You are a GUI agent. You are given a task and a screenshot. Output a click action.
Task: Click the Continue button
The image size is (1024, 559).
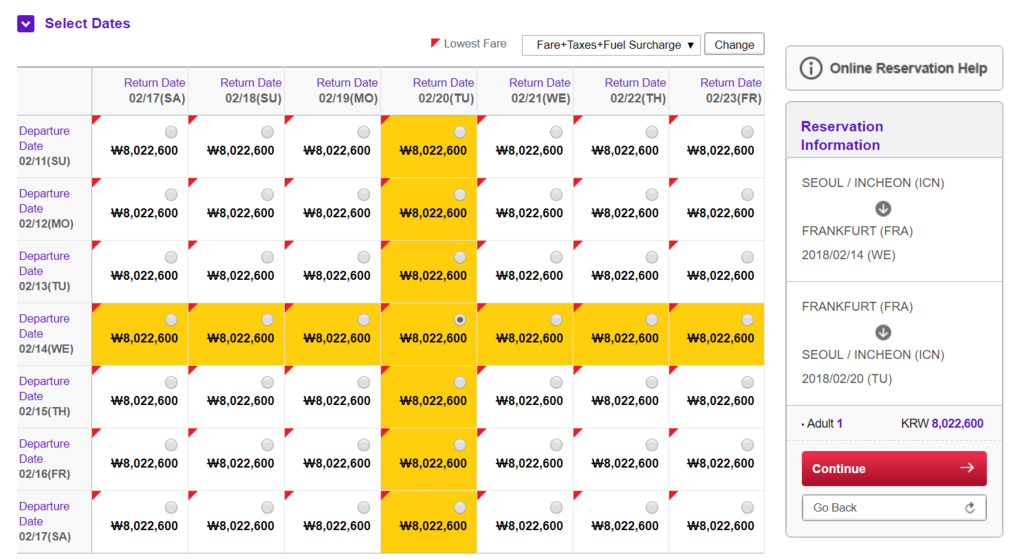pyautogui.click(x=894, y=468)
